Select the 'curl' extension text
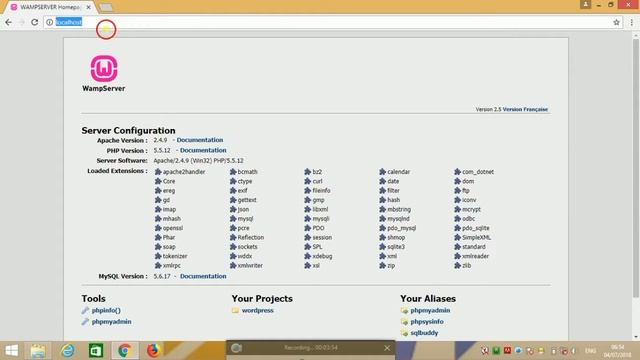Image resolution: width=640 pixels, height=360 pixels. [x=318, y=181]
